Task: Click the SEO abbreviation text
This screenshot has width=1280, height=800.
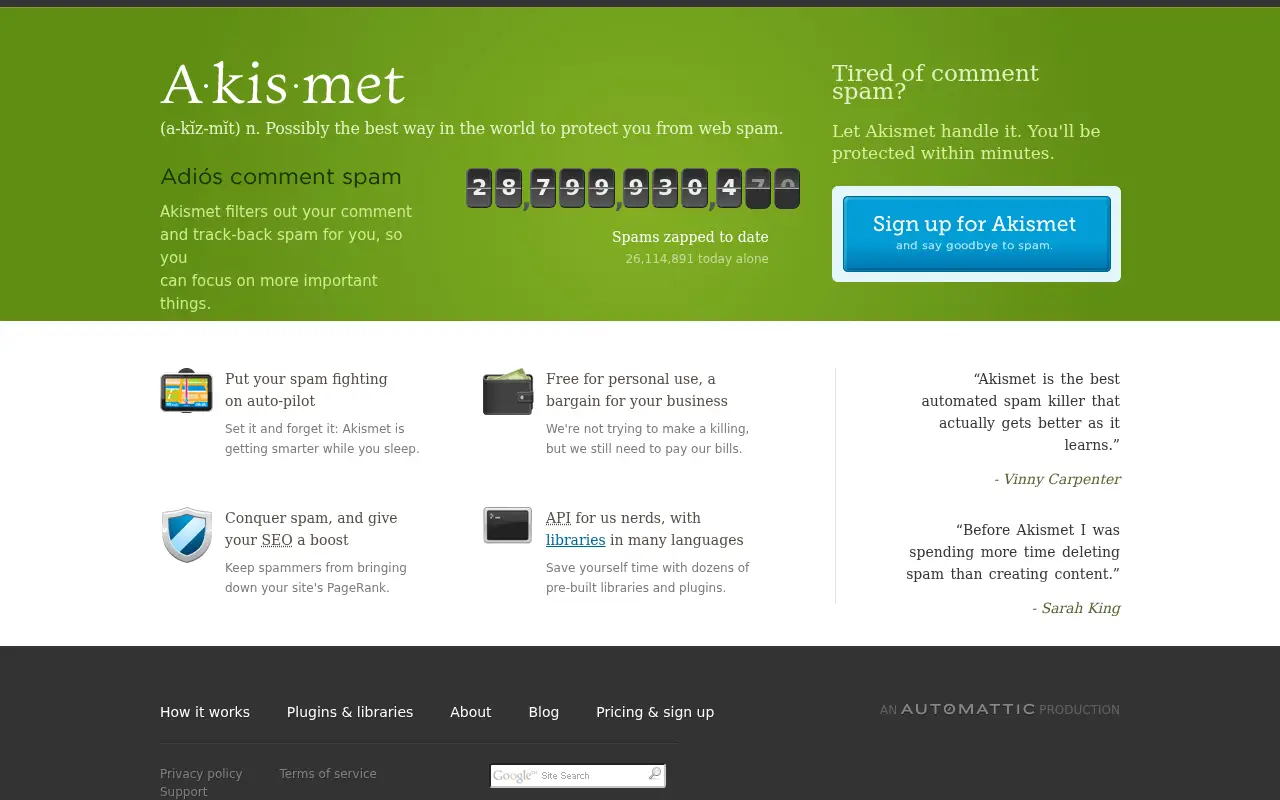Action: (277, 540)
